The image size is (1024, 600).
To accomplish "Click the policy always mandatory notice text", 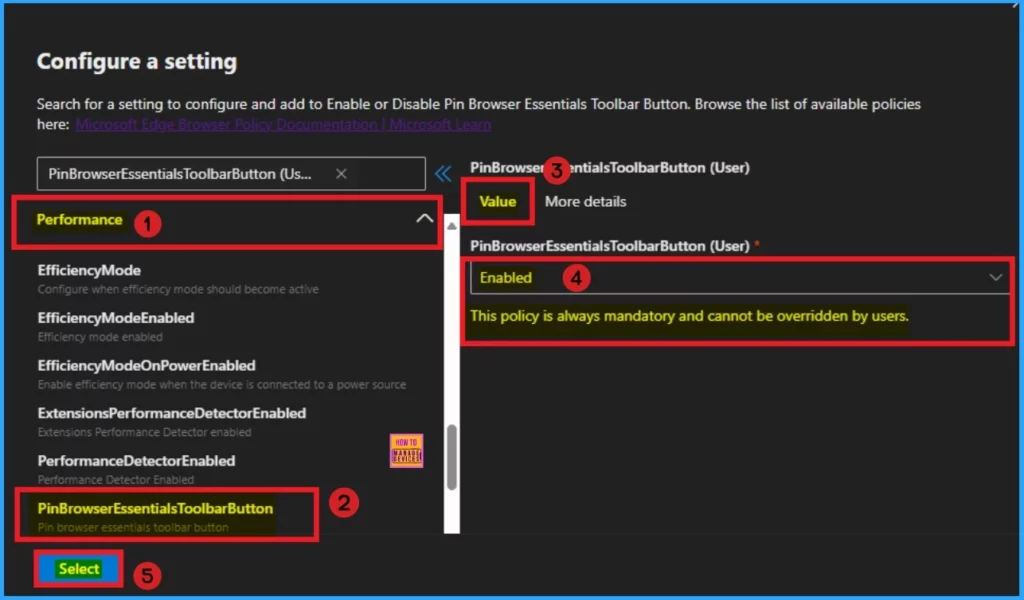I will click(689, 316).
